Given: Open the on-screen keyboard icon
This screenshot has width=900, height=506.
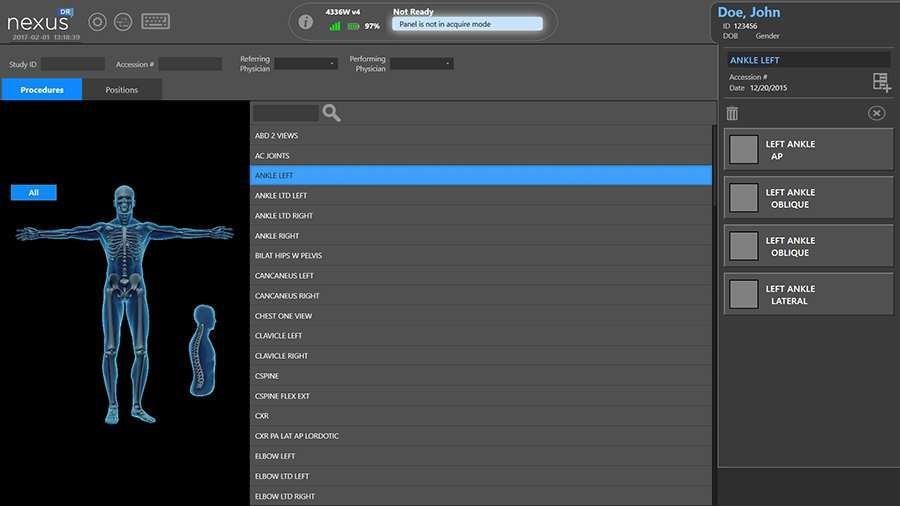Looking at the screenshot, I should click(x=155, y=21).
